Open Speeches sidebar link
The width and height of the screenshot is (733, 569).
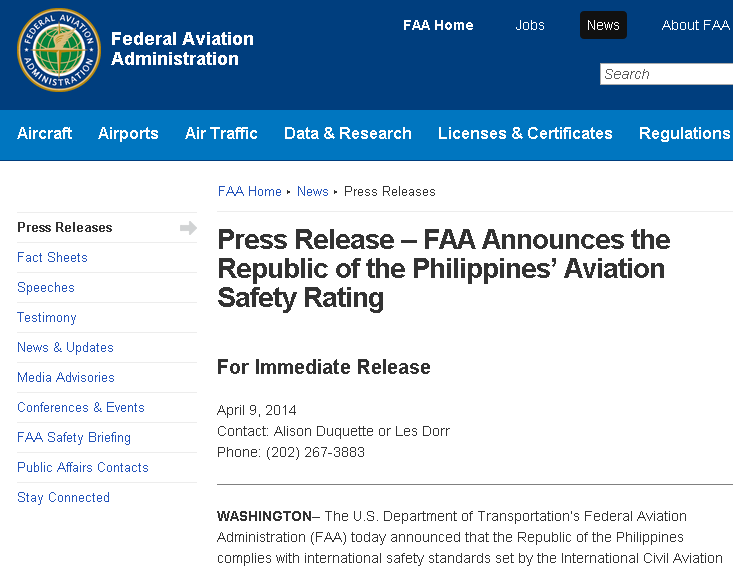pos(46,288)
